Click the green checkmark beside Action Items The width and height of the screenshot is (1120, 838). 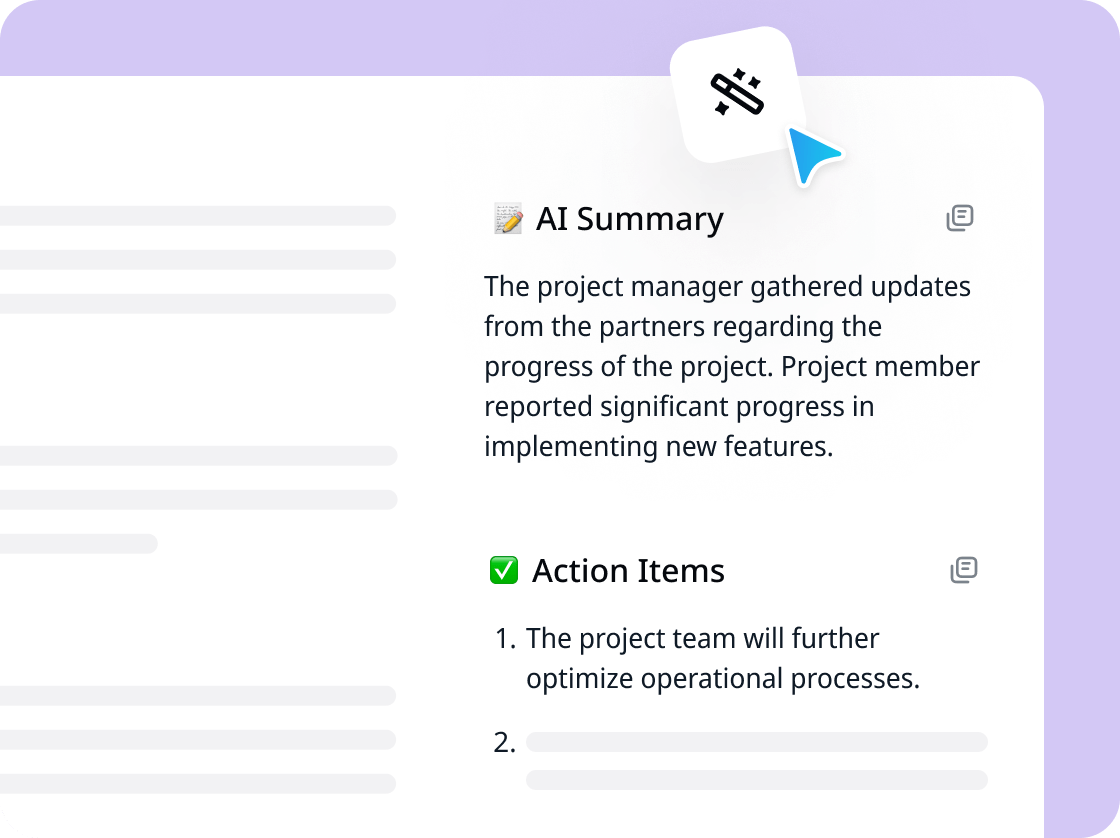coord(503,571)
